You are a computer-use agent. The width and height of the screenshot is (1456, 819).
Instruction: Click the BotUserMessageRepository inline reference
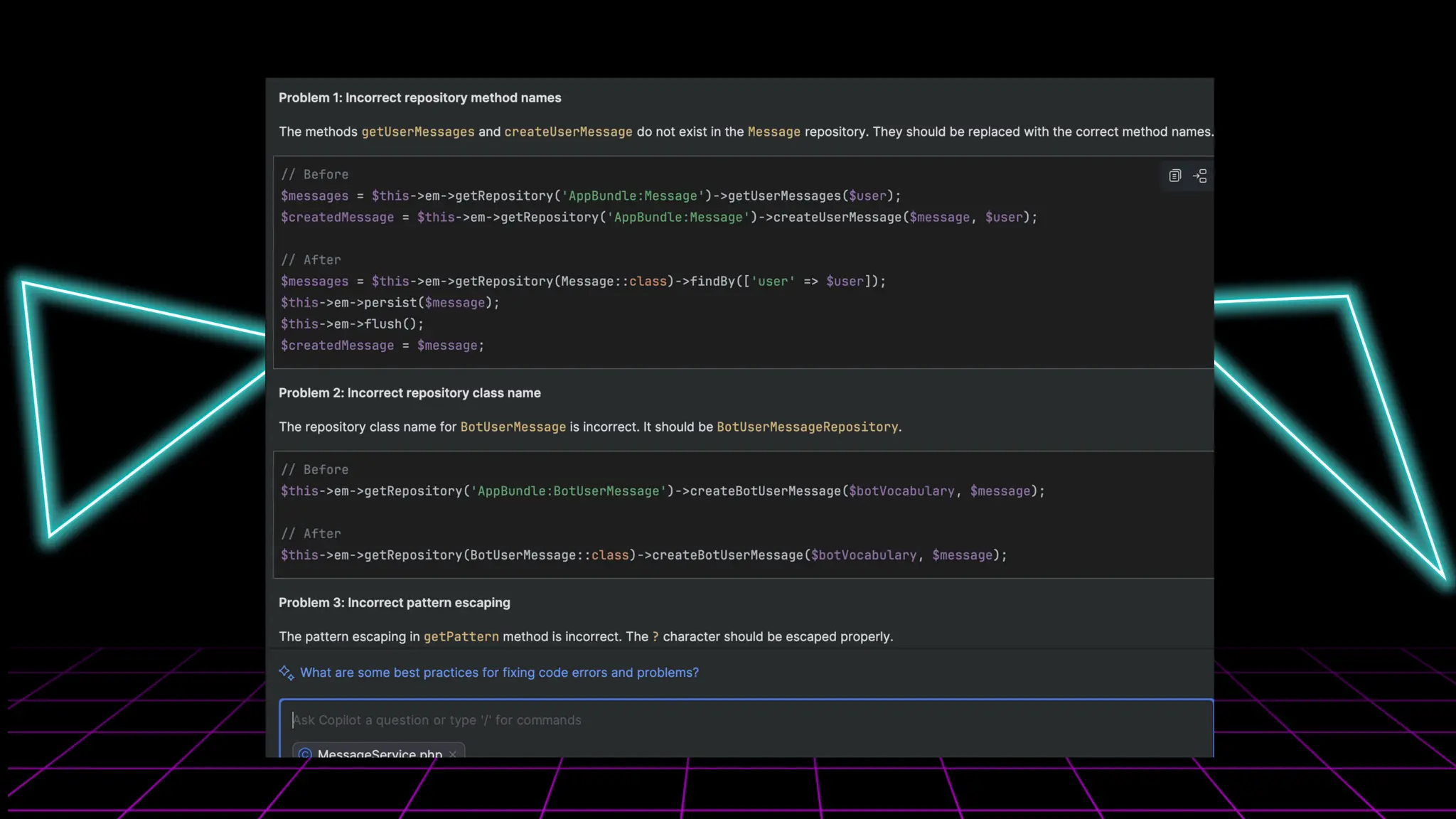click(x=807, y=427)
